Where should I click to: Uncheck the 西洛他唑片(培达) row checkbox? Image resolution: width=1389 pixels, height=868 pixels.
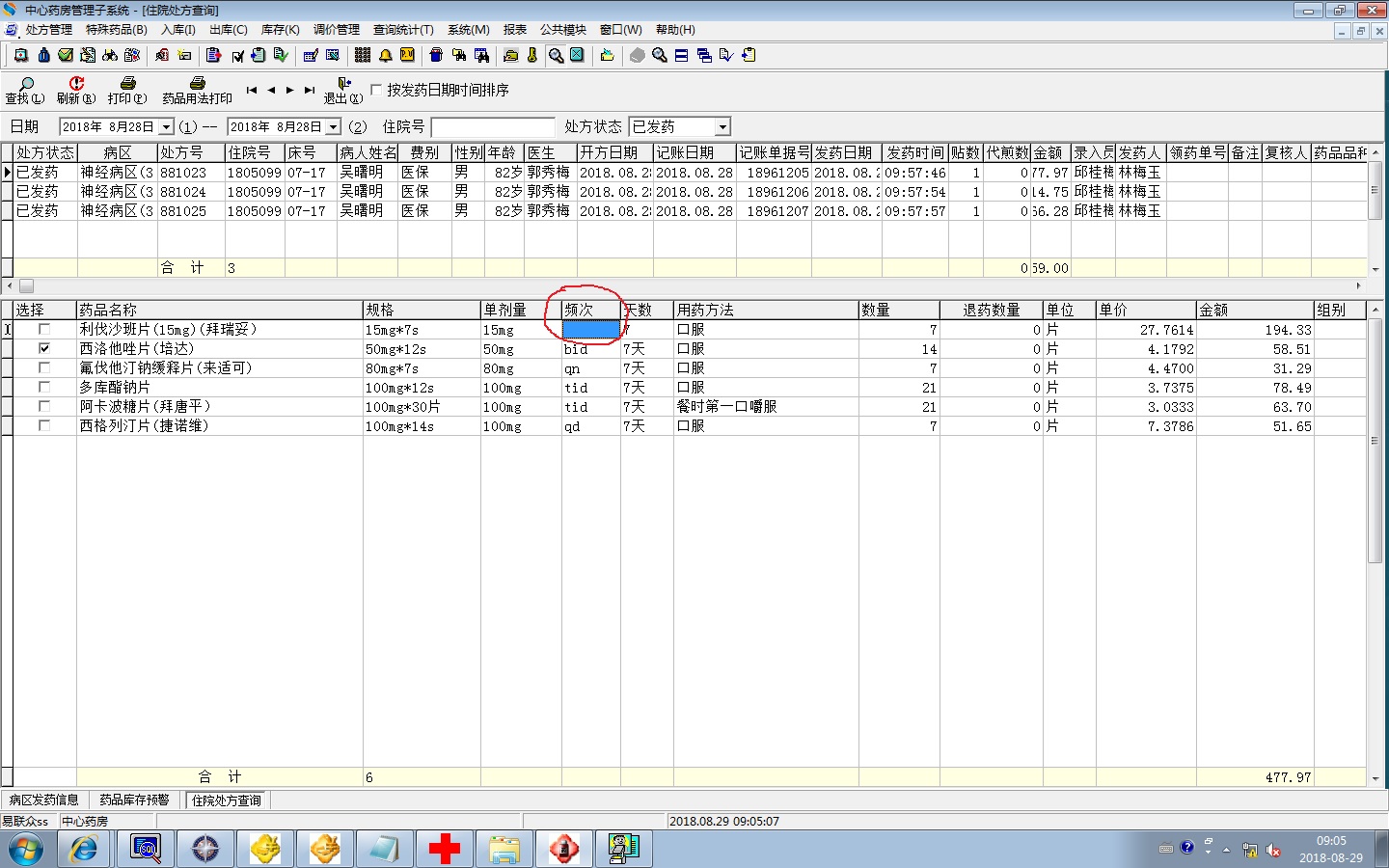coord(44,348)
